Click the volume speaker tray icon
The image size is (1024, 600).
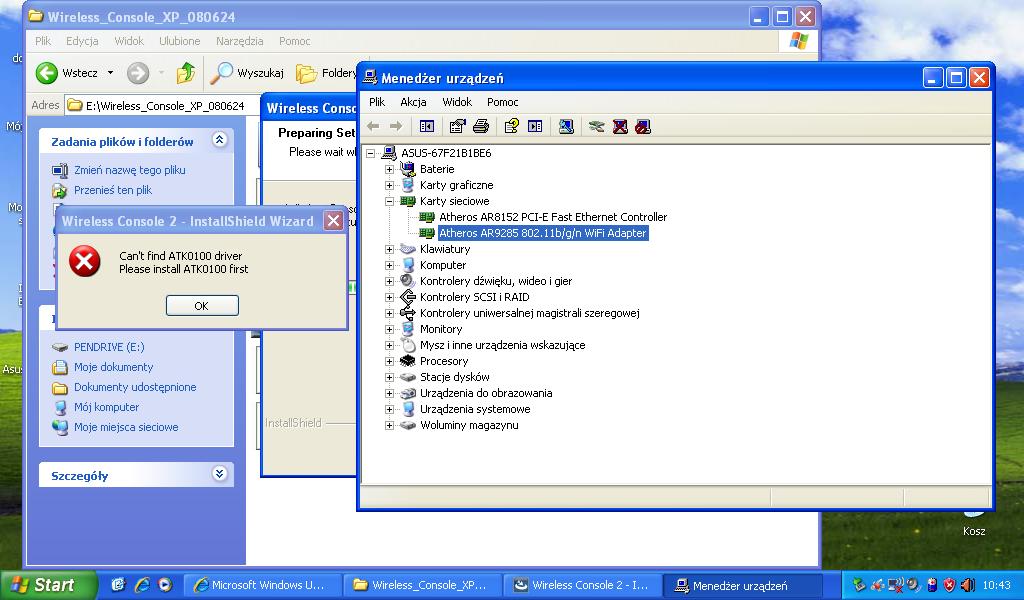pos(968,586)
